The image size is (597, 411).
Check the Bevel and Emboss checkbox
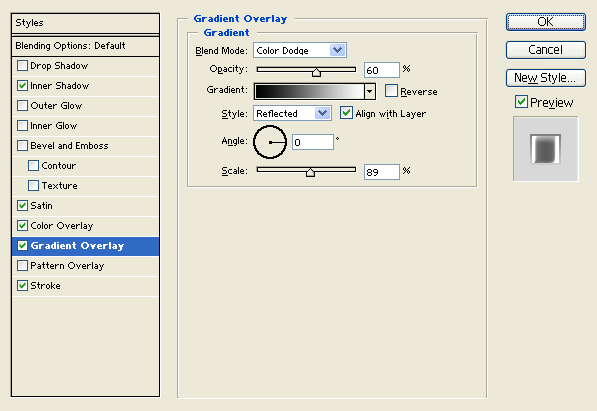[x=22, y=146]
